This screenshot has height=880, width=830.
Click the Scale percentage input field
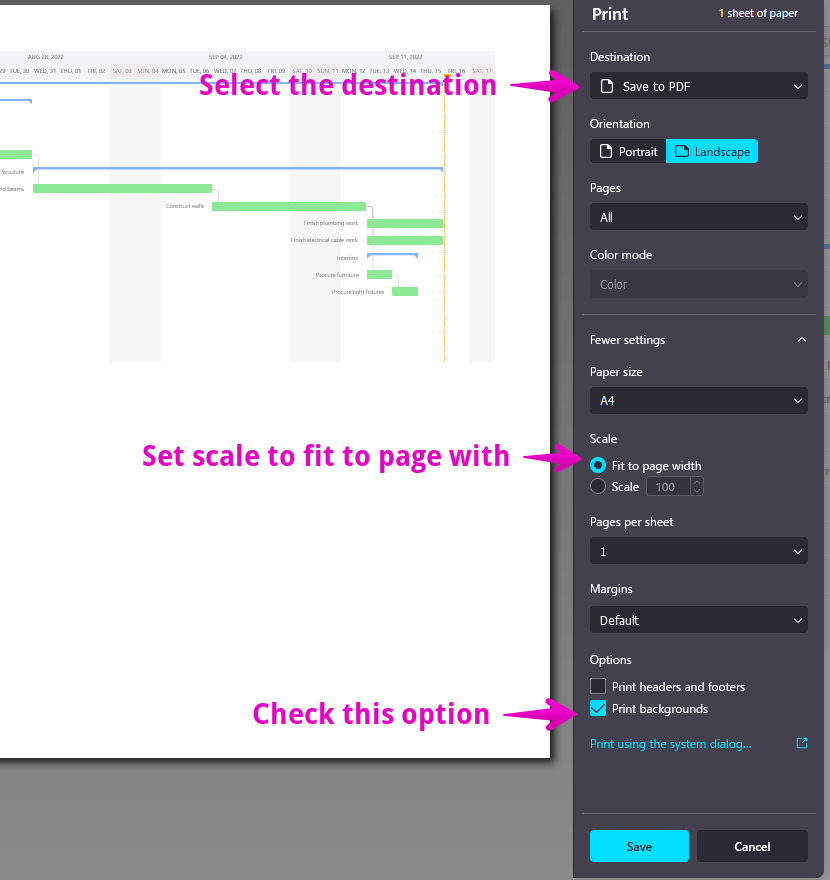[668, 487]
